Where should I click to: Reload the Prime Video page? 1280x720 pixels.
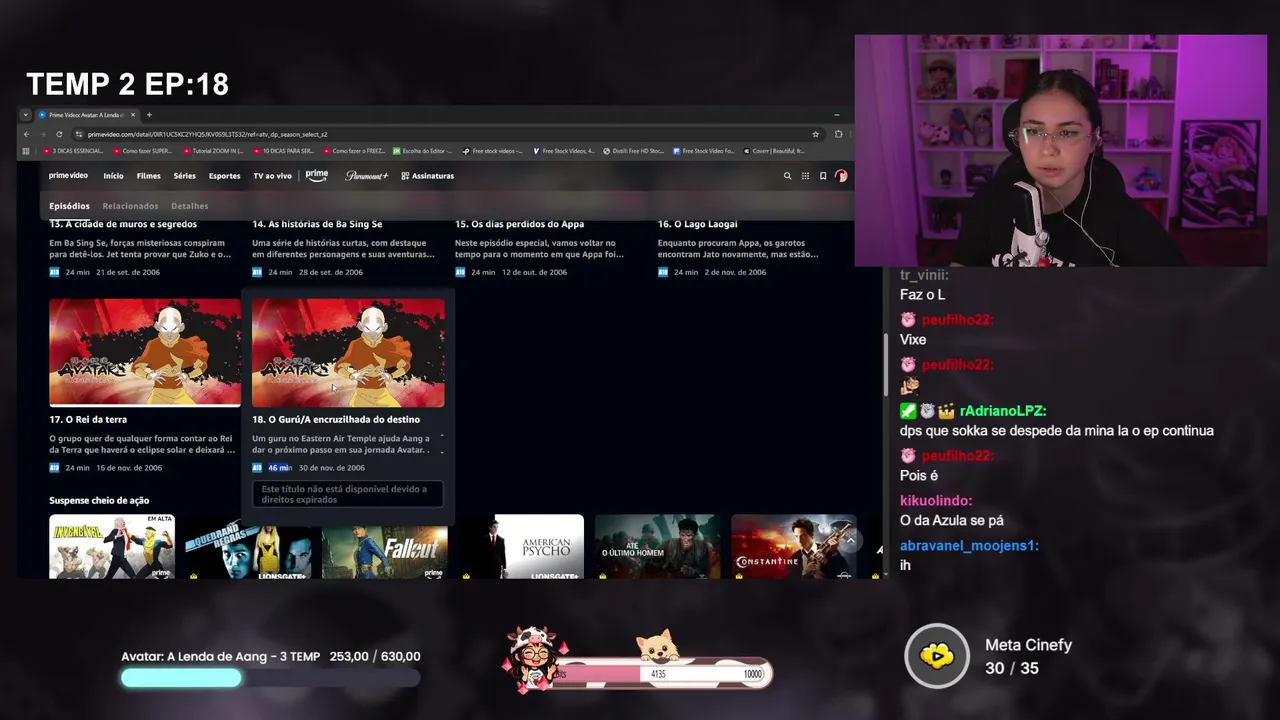(x=59, y=134)
